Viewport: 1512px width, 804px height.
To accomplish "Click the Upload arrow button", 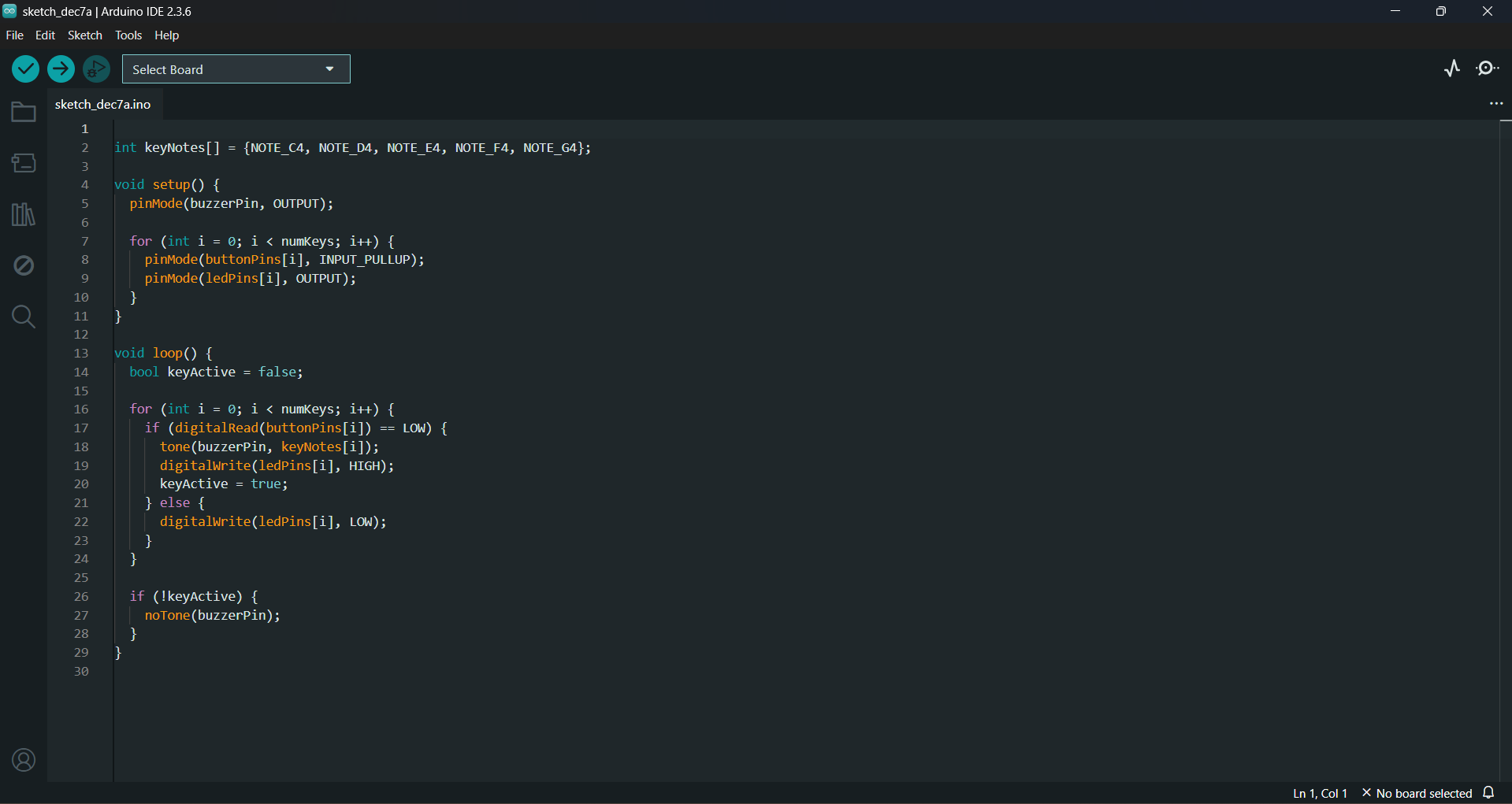I will (61, 69).
